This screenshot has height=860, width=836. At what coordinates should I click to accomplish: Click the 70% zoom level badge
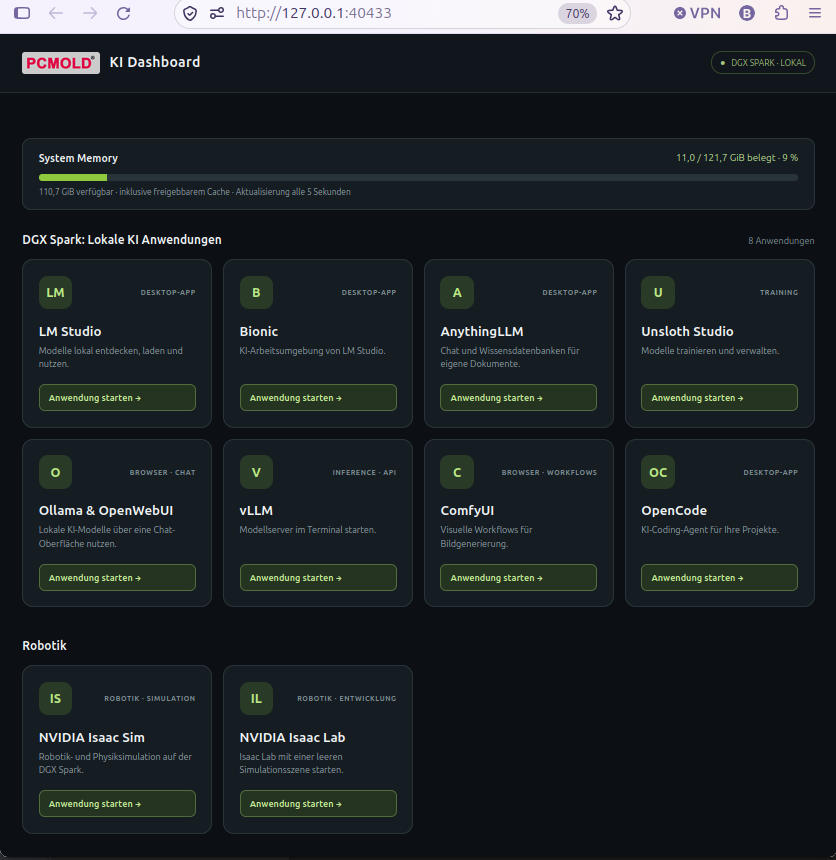pos(577,13)
